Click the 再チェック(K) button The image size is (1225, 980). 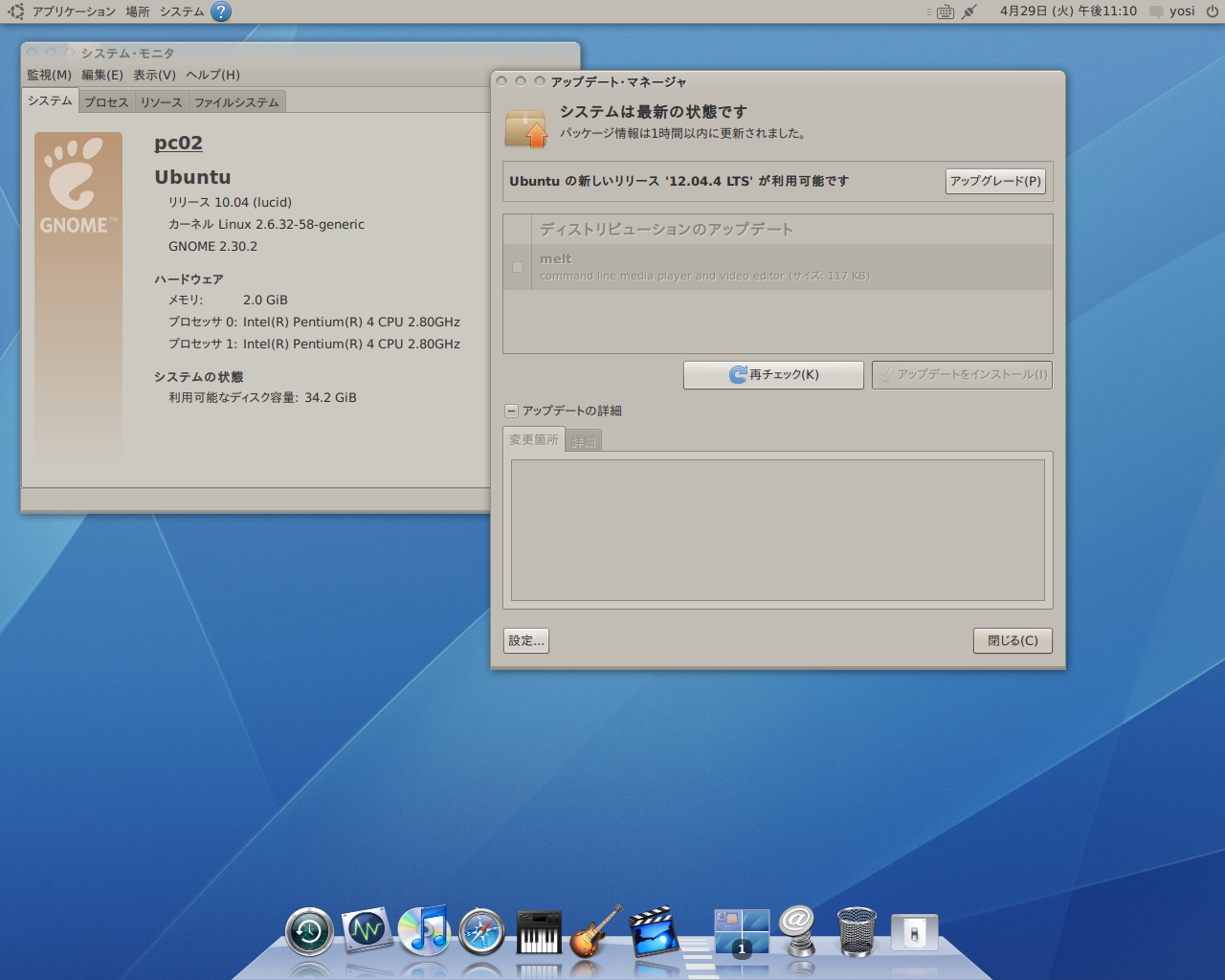click(x=773, y=374)
